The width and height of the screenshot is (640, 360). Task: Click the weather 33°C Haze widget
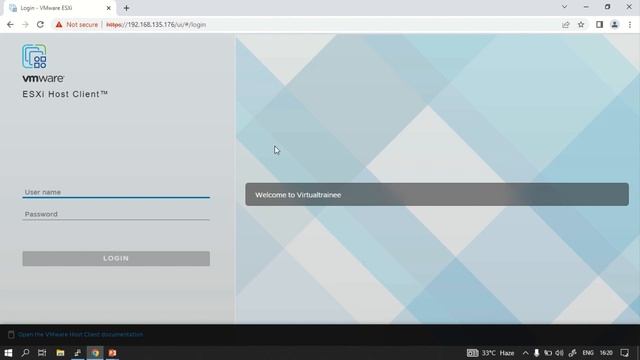(491, 353)
